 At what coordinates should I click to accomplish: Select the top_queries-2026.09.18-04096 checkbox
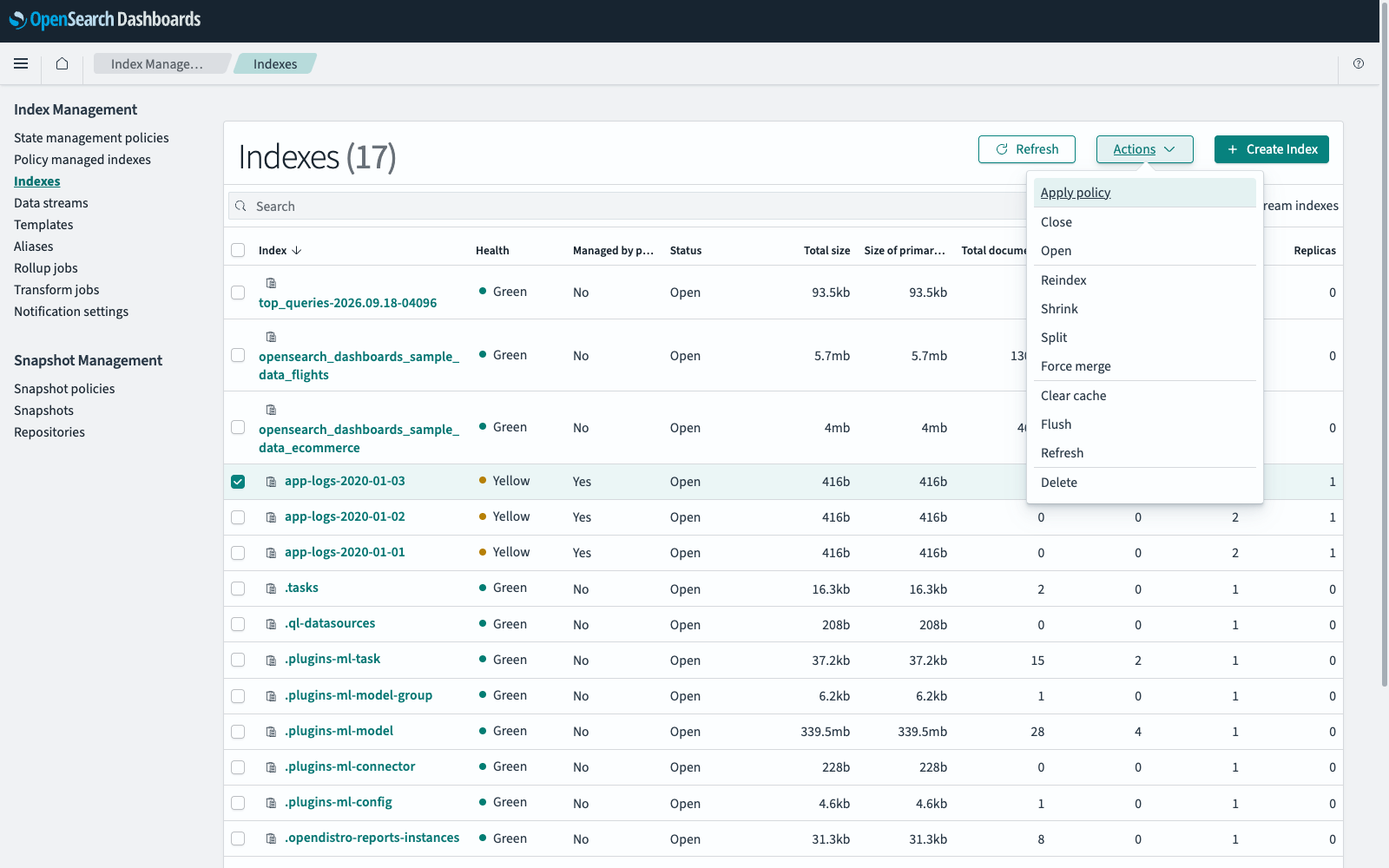pos(238,293)
